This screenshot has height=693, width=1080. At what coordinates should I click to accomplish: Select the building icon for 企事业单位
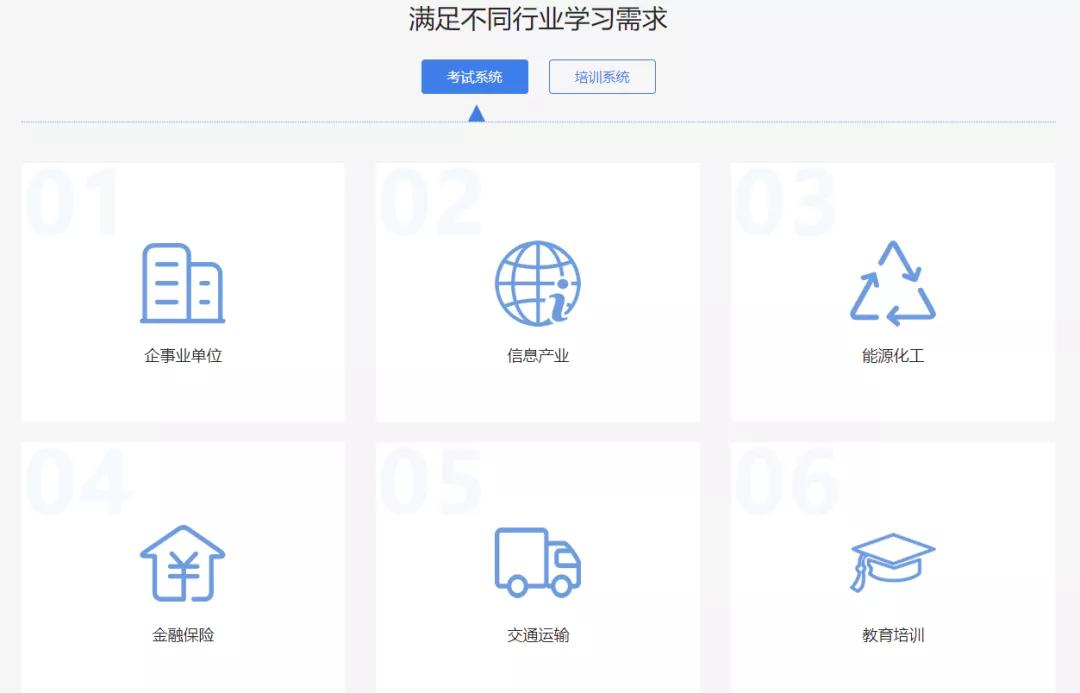pyautogui.click(x=180, y=281)
